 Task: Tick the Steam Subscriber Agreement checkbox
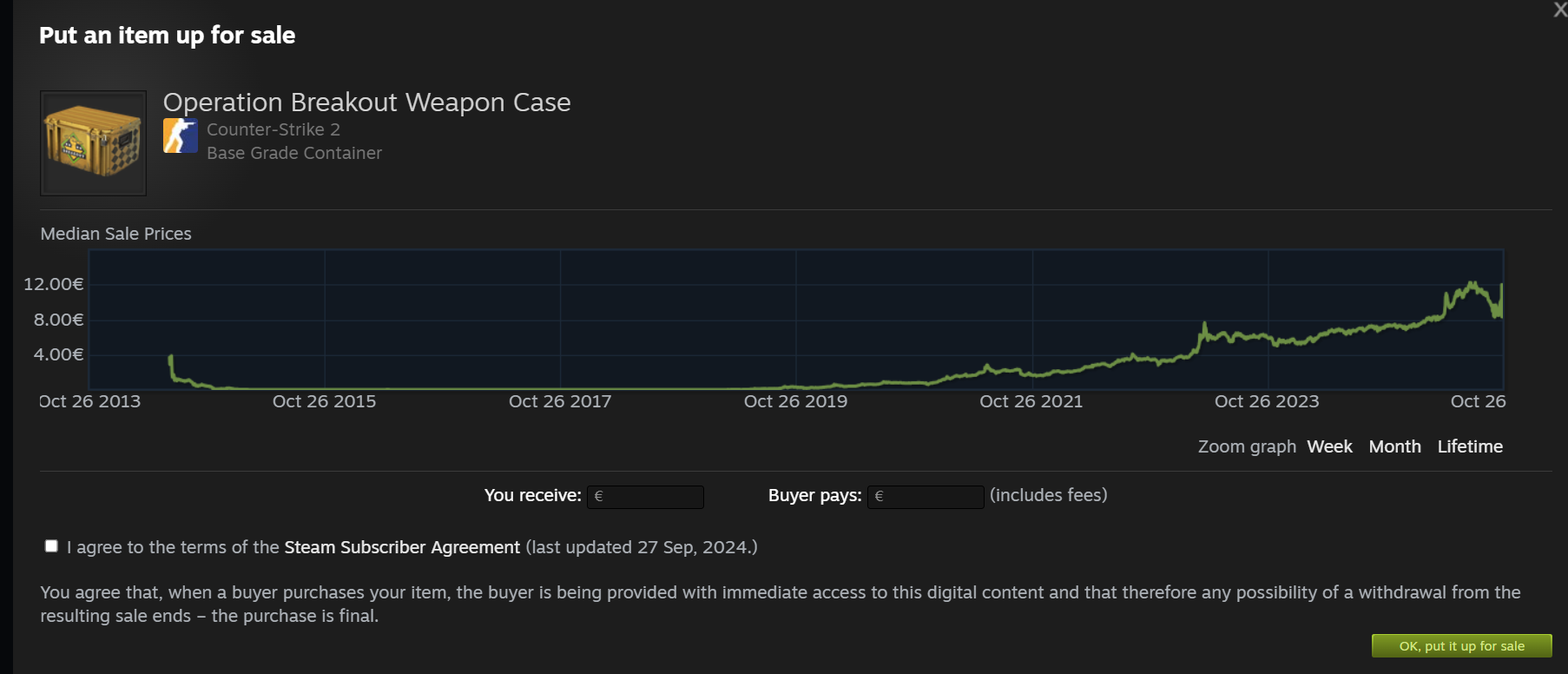(x=51, y=546)
